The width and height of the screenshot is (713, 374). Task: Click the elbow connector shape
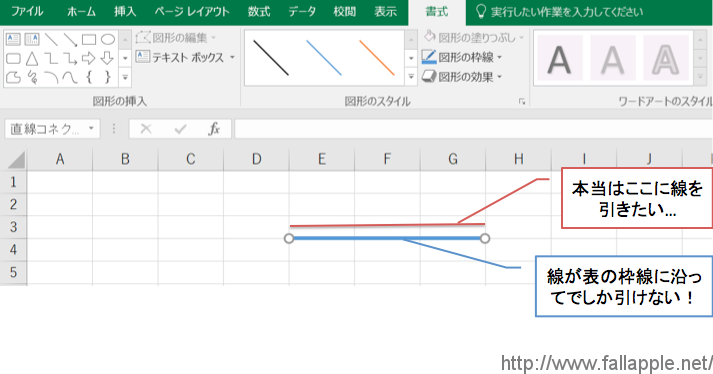point(51,58)
